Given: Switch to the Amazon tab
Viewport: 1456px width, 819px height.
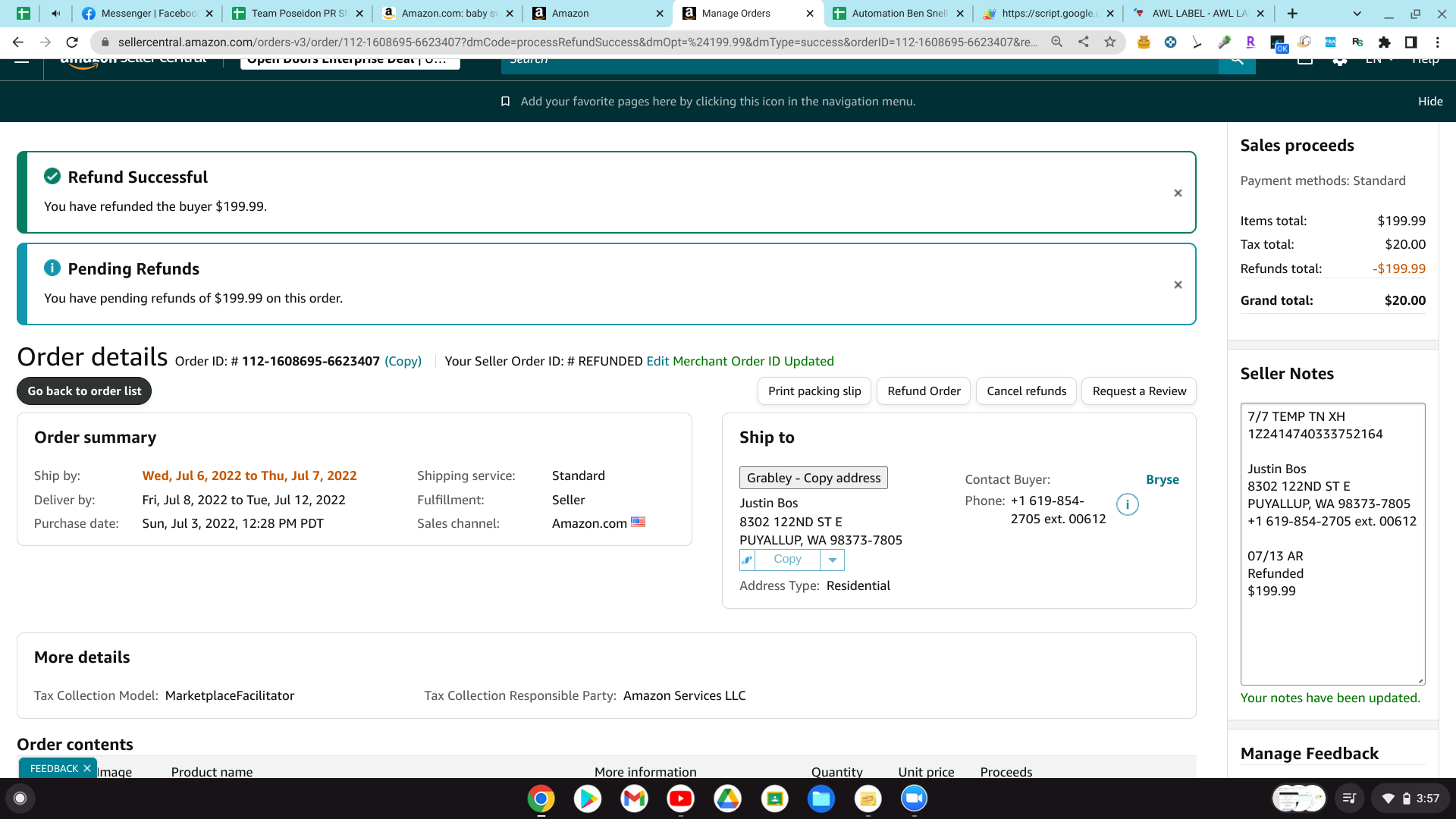Looking at the screenshot, I should (x=598, y=14).
